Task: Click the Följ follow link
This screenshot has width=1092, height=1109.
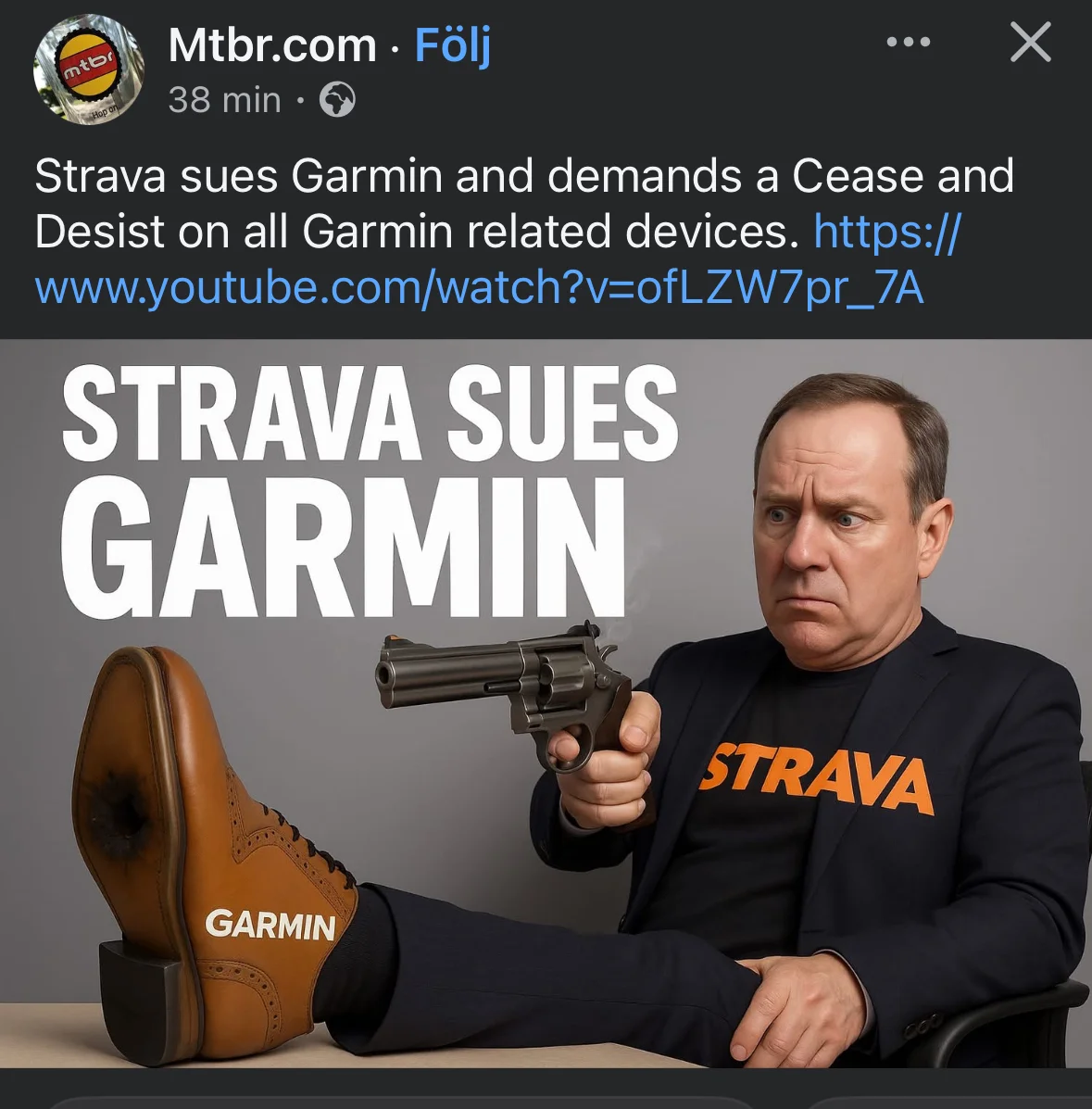Action: pyautogui.click(x=453, y=45)
